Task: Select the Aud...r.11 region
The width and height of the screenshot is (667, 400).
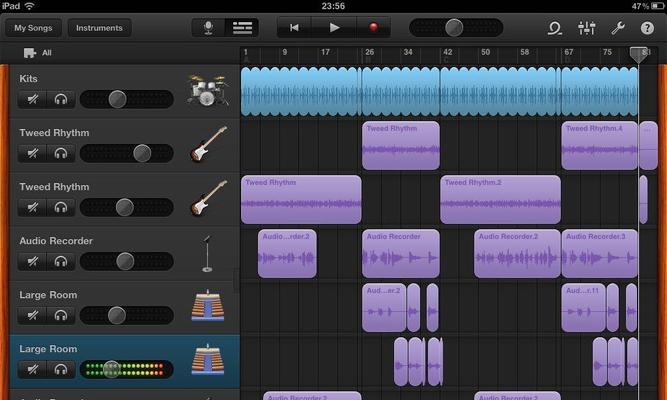Action: pyautogui.click(x=583, y=308)
